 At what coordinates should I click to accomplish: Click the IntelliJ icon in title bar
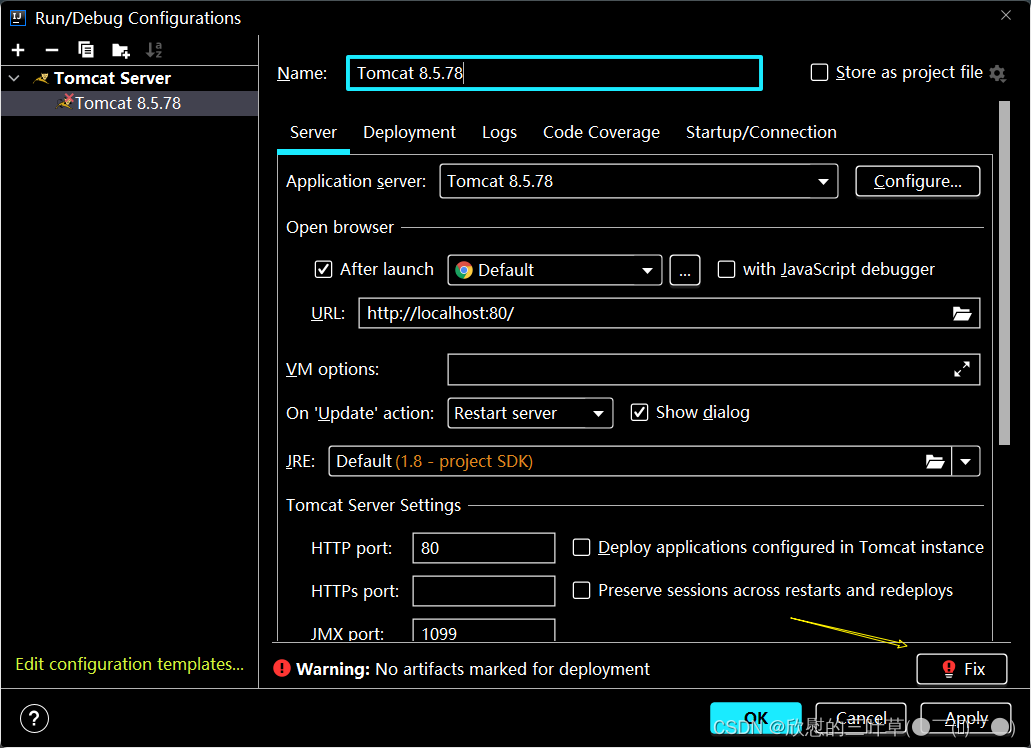[18, 18]
